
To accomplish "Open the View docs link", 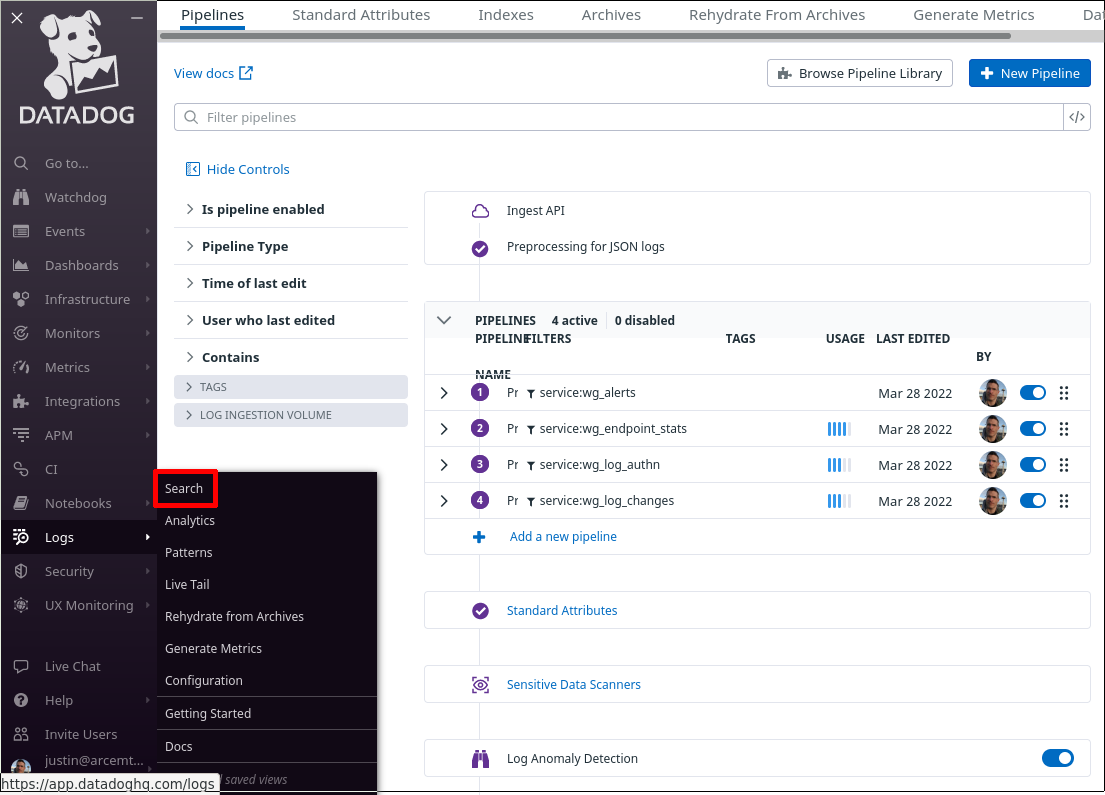I will pos(214,73).
